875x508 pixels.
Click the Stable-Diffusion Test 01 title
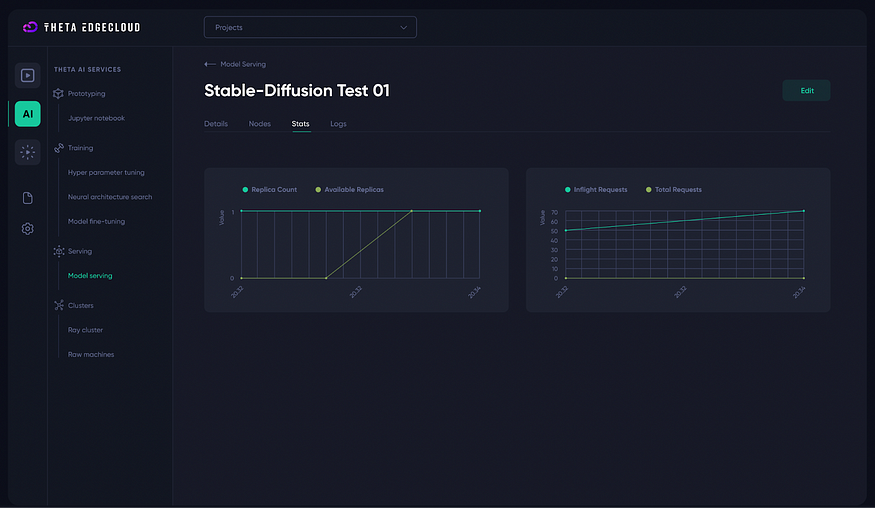(x=297, y=90)
